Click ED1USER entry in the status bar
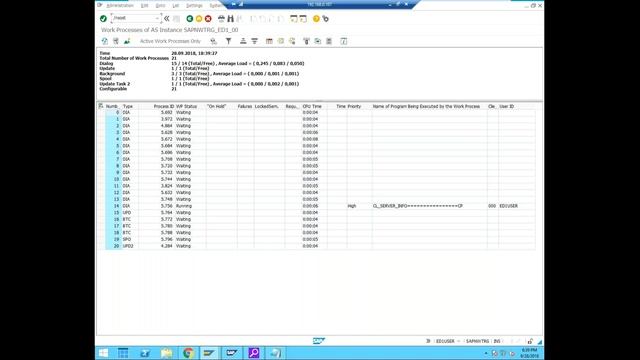 click(x=445, y=341)
